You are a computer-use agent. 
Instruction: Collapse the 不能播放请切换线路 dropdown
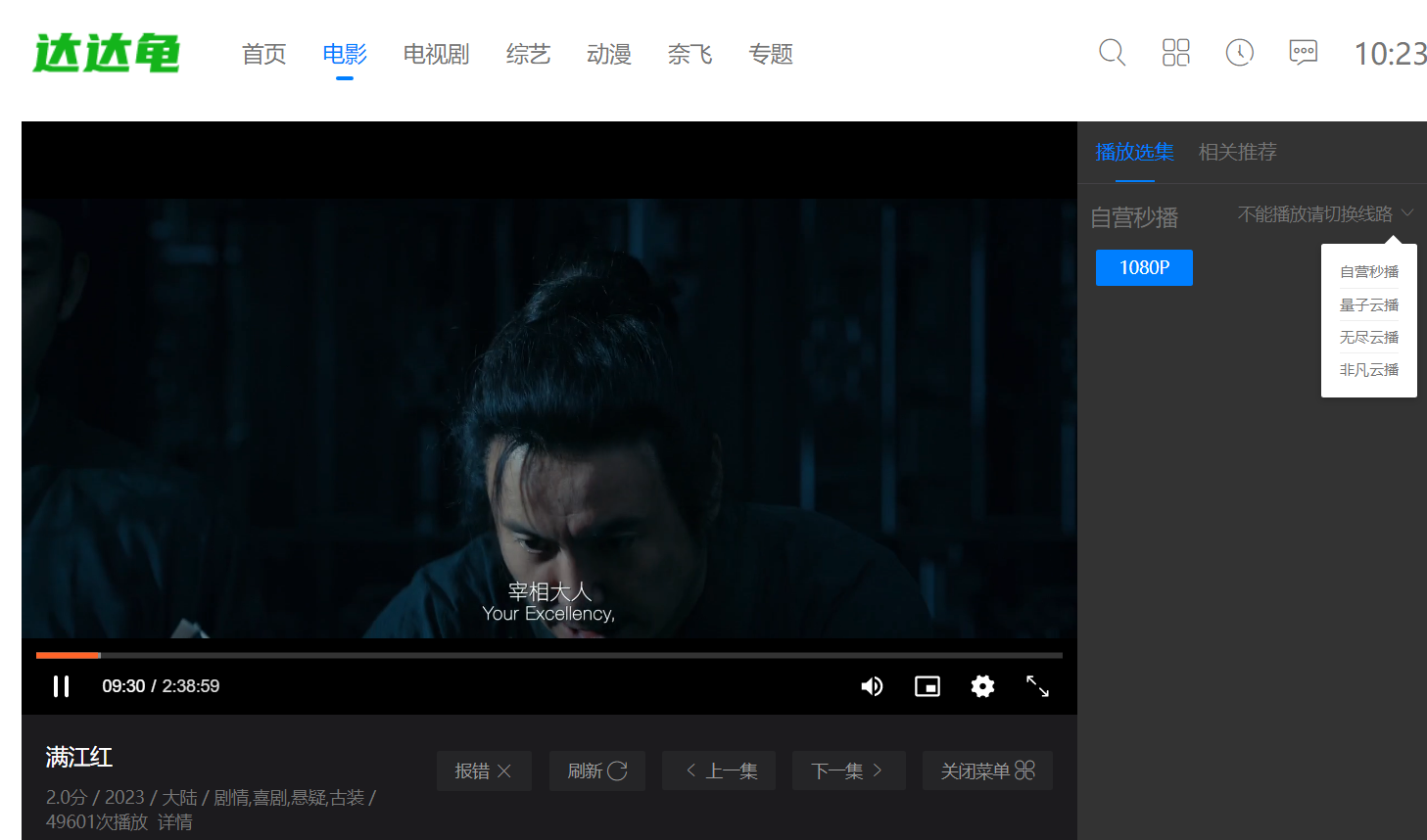[1326, 213]
